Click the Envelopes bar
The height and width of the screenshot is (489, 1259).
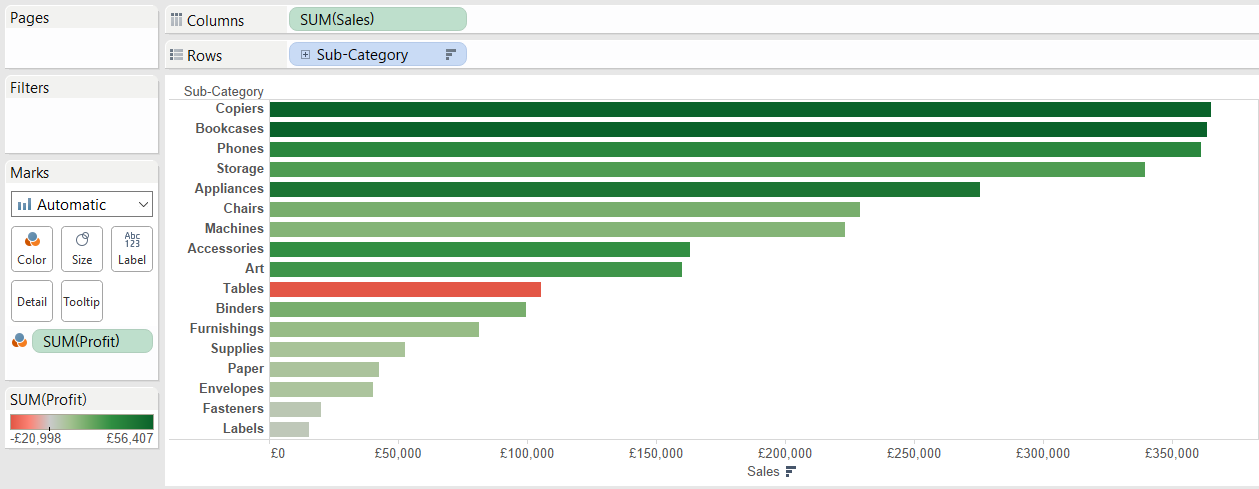pyautogui.click(x=321, y=389)
